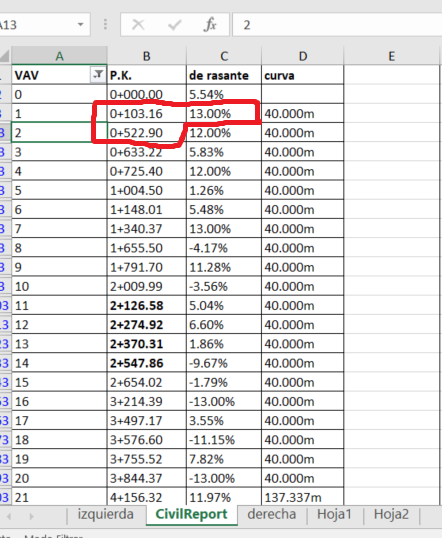Select cell containing 1+004.50

click(147, 190)
